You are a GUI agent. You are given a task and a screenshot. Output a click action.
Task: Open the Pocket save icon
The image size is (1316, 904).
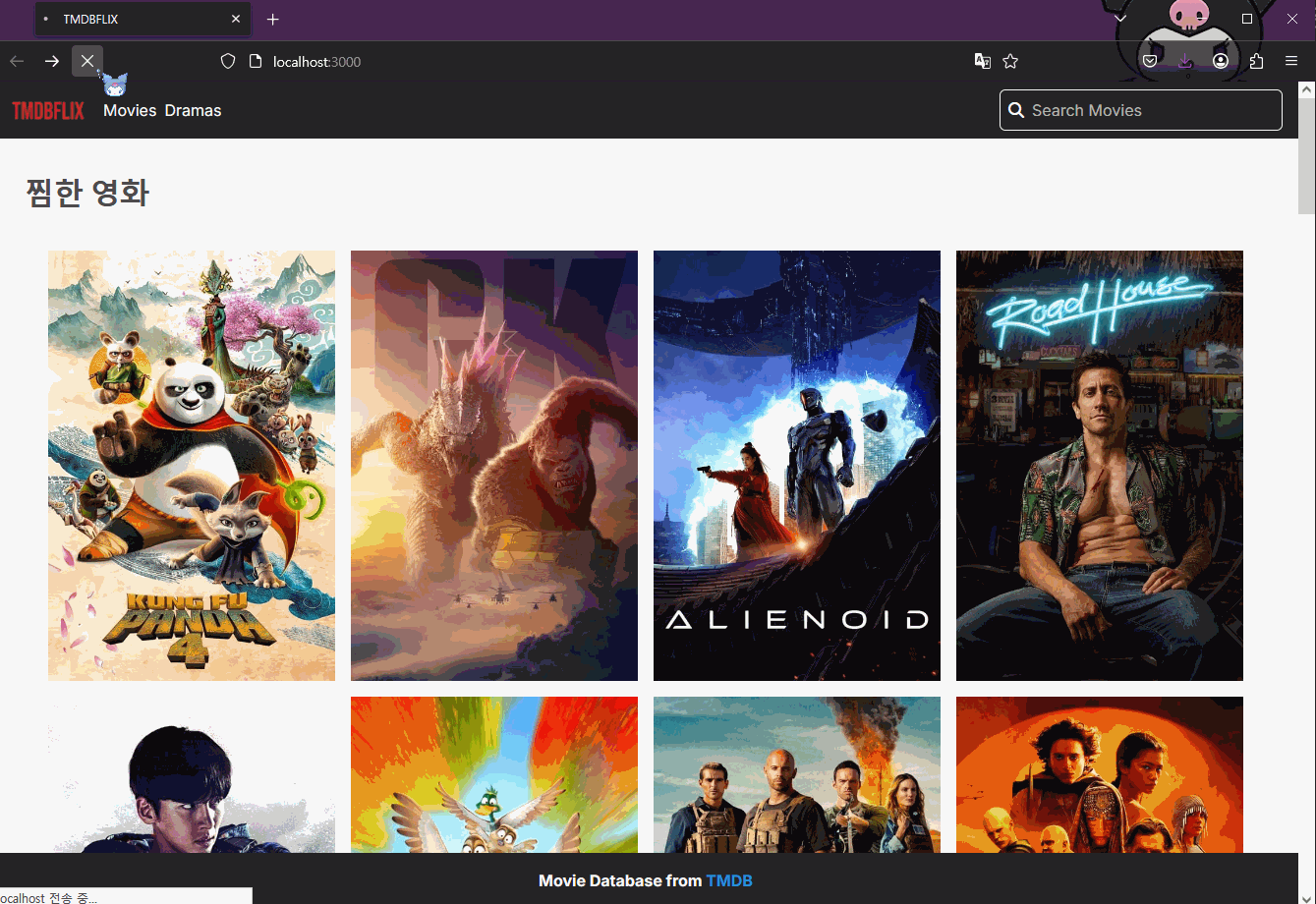click(1150, 61)
